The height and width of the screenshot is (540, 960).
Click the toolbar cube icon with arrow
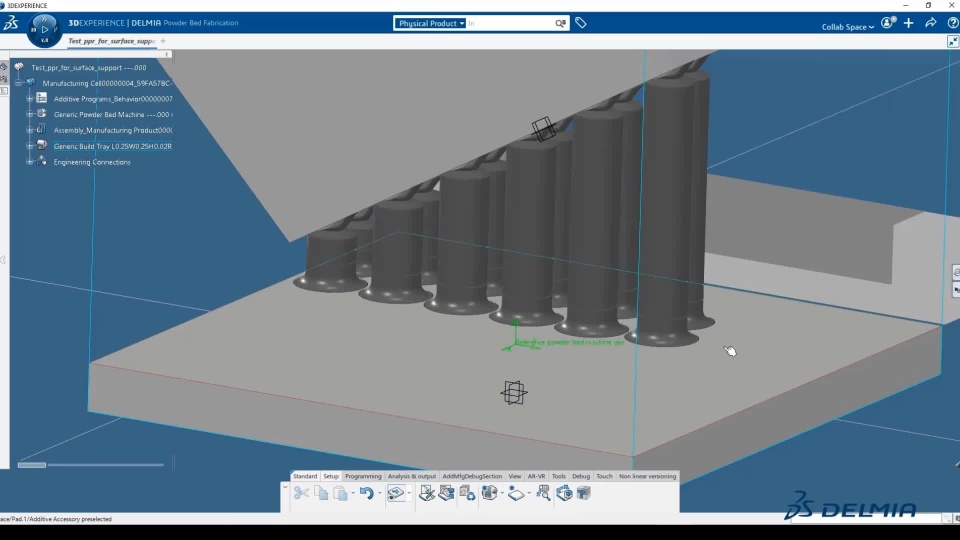pyautogui.click(x=489, y=493)
